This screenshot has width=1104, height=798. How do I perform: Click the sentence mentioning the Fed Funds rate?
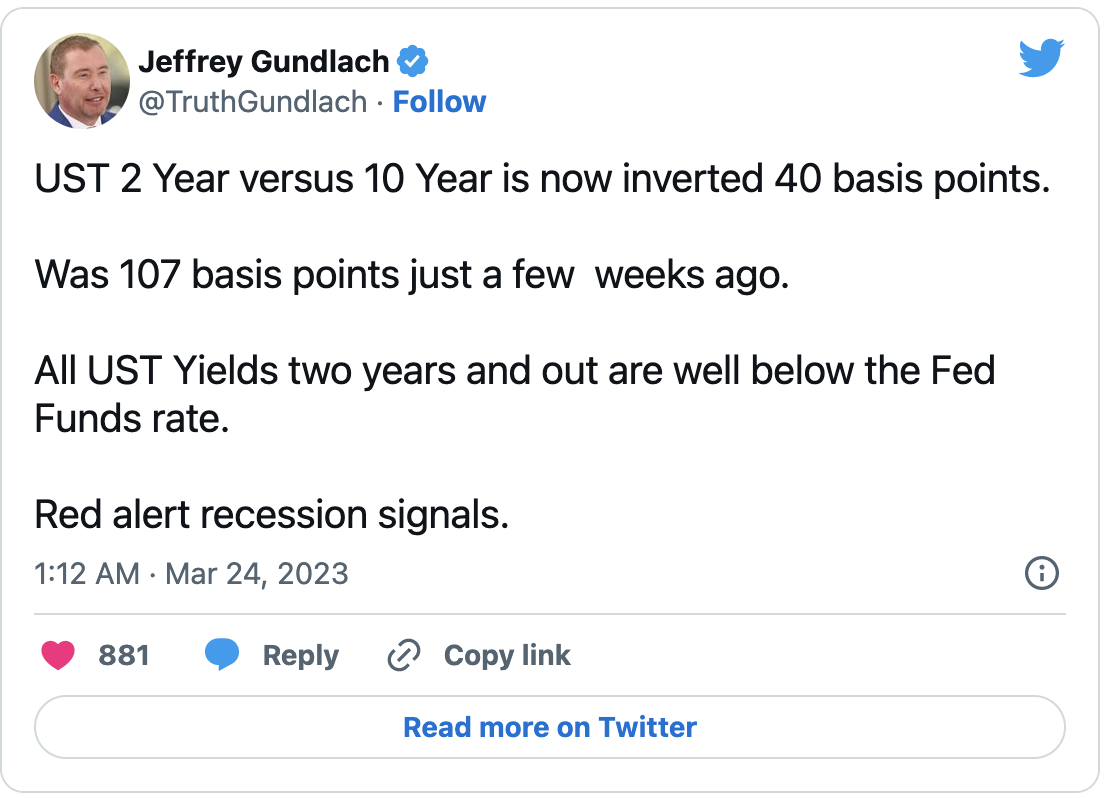tap(514, 394)
